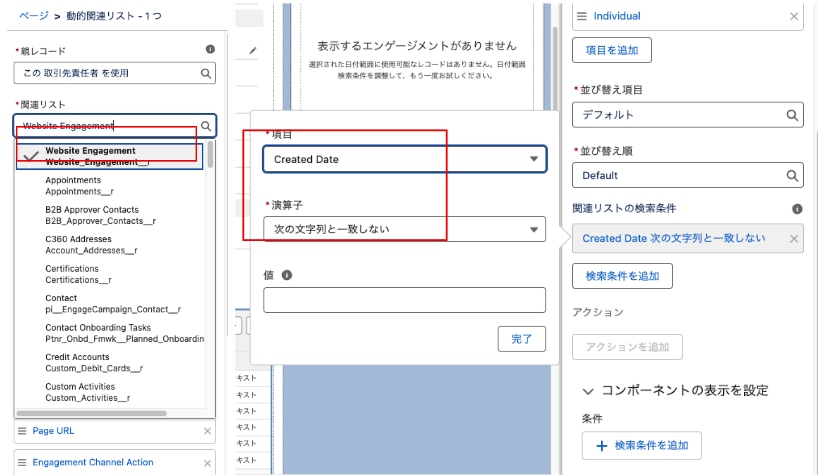Click search icon in 親レコード field
826x476 pixels.
pos(206,73)
